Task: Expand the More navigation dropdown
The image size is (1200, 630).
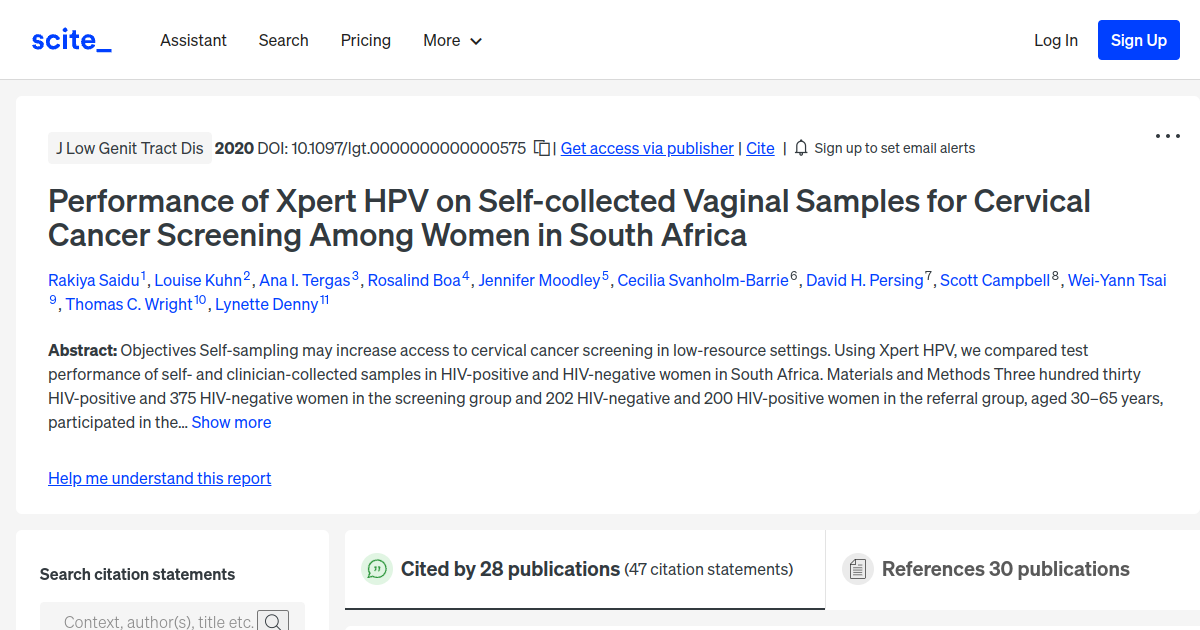Action: tap(451, 40)
